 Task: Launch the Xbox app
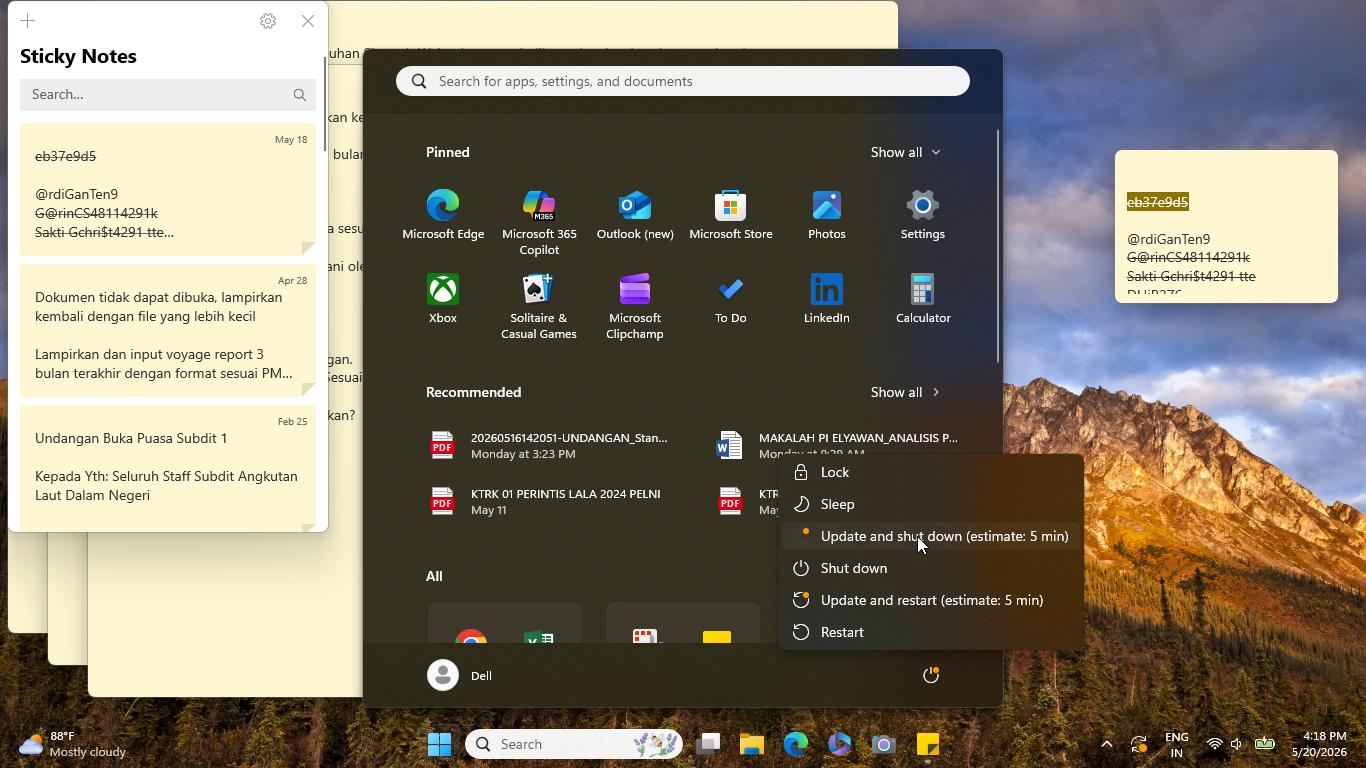coord(443,299)
